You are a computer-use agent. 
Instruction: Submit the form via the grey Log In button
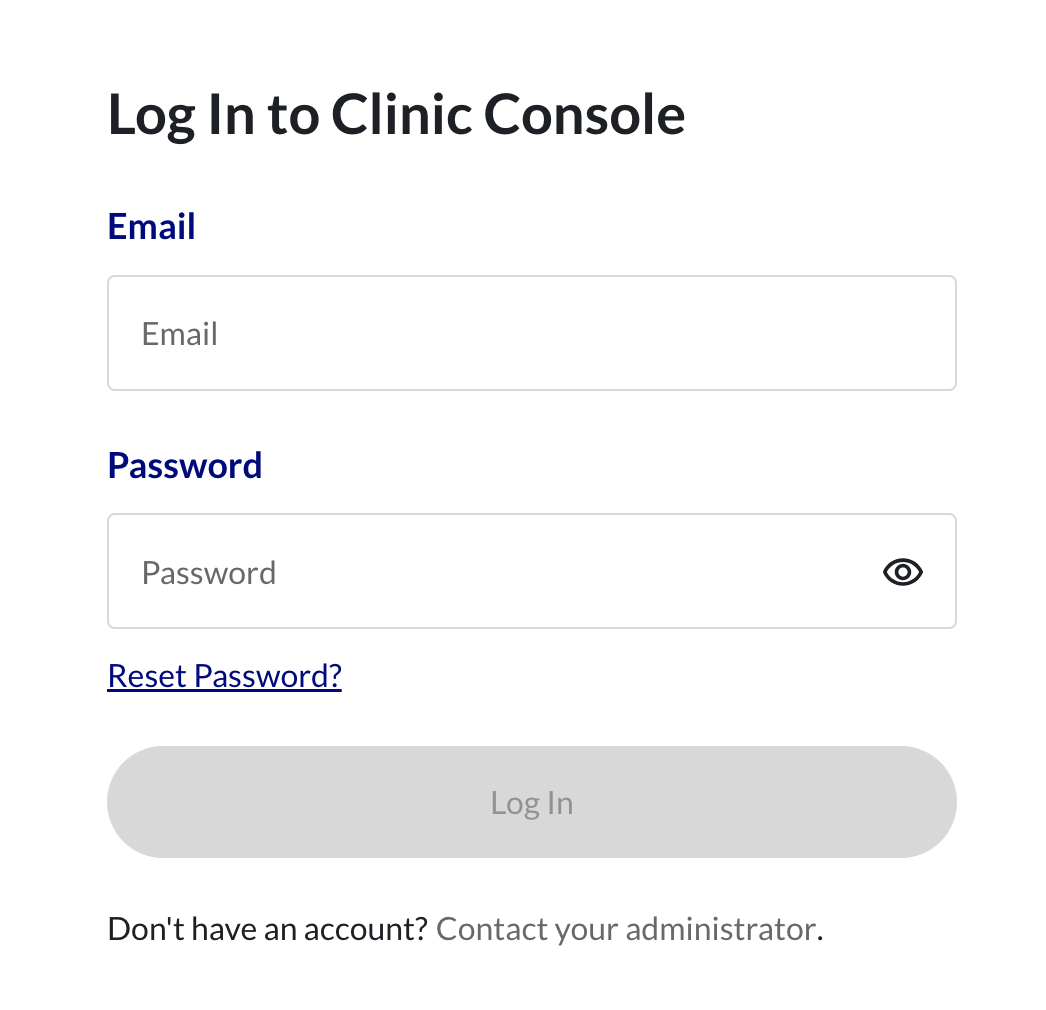531,802
